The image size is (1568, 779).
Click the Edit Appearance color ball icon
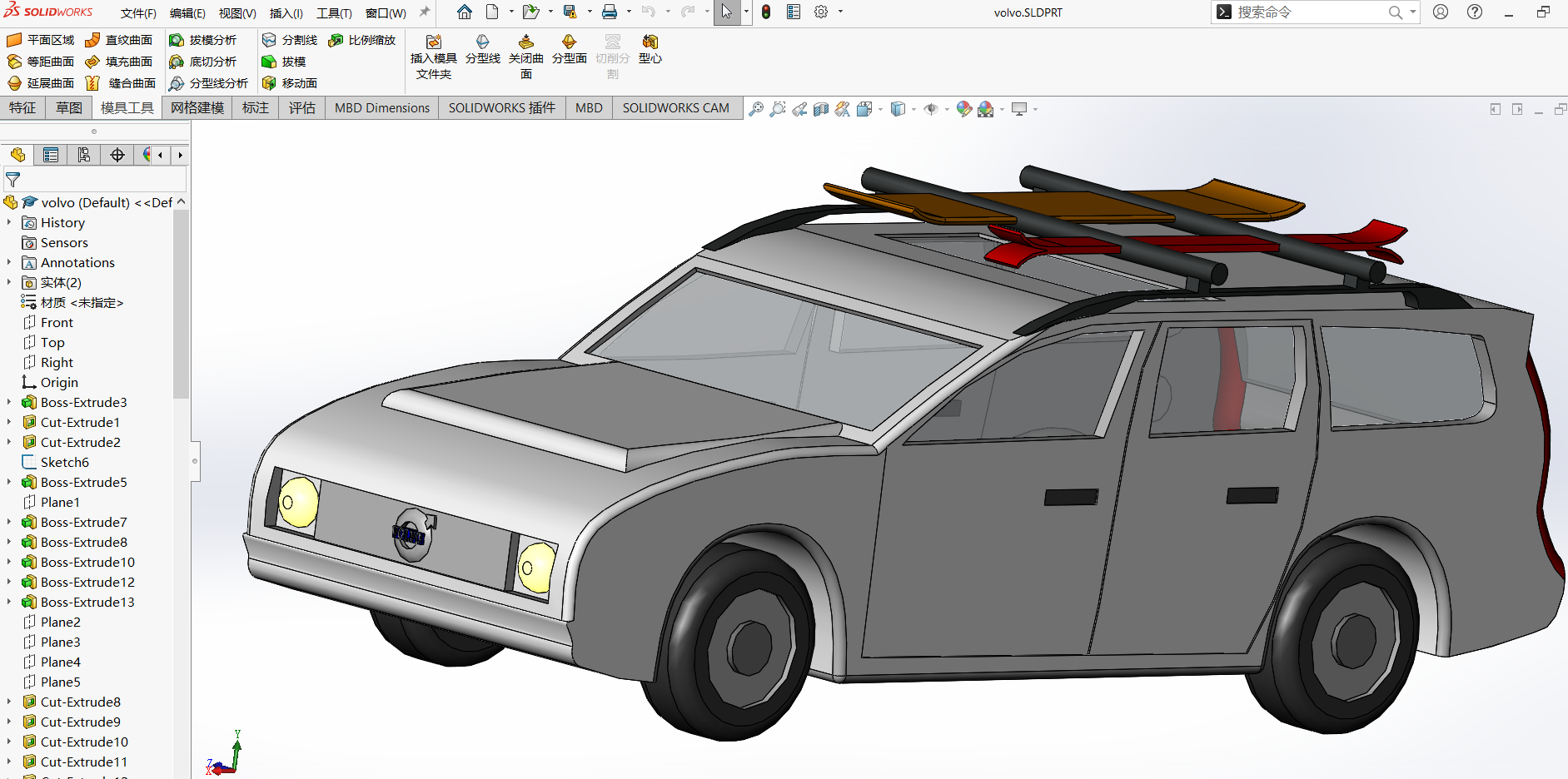(x=963, y=109)
